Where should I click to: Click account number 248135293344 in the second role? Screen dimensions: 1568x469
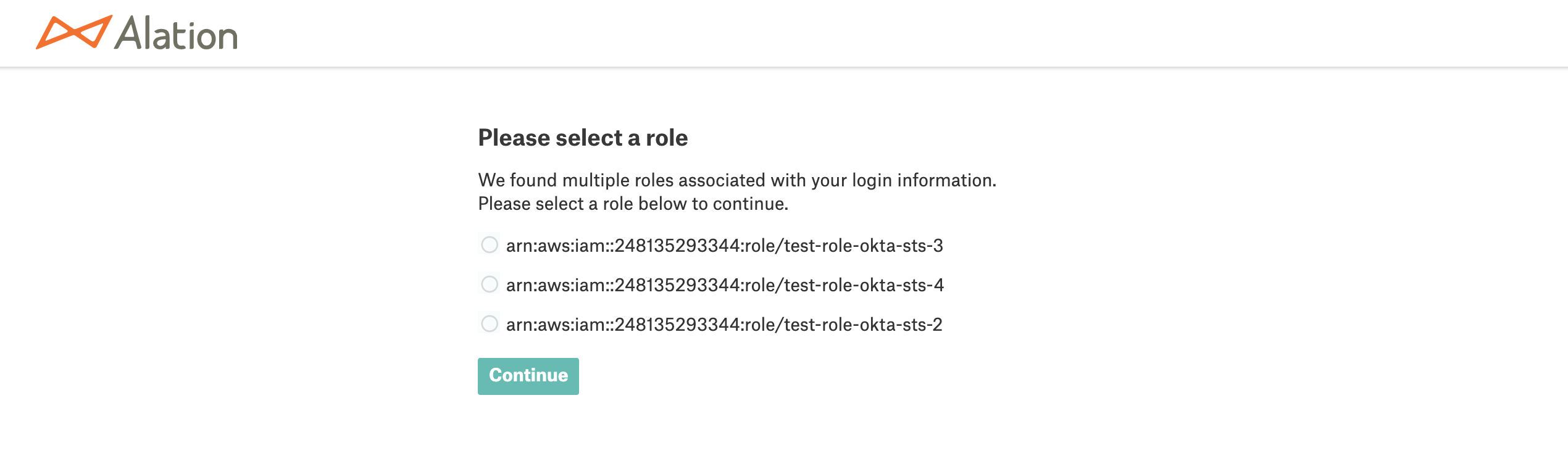tap(677, 285)
